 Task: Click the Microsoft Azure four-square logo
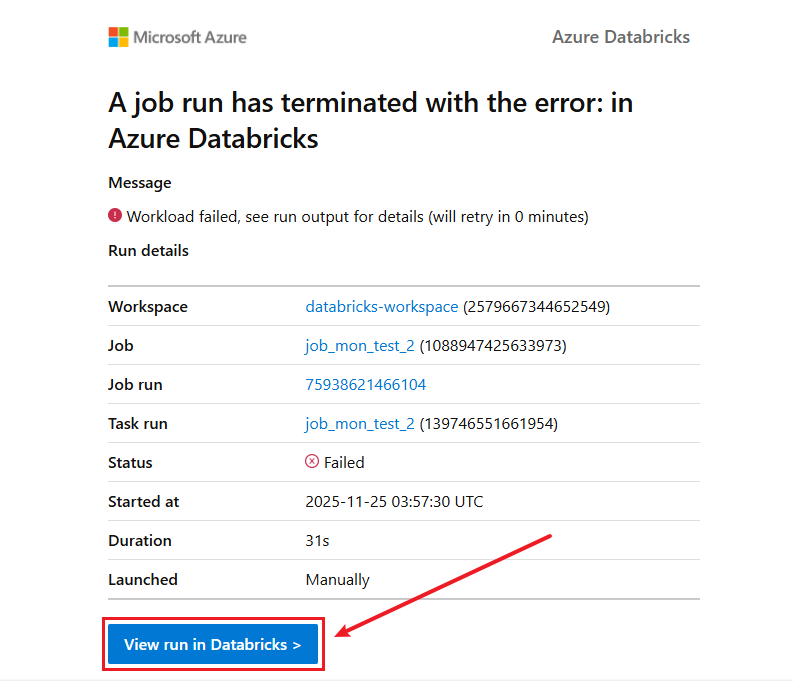[x=118, y=37]
